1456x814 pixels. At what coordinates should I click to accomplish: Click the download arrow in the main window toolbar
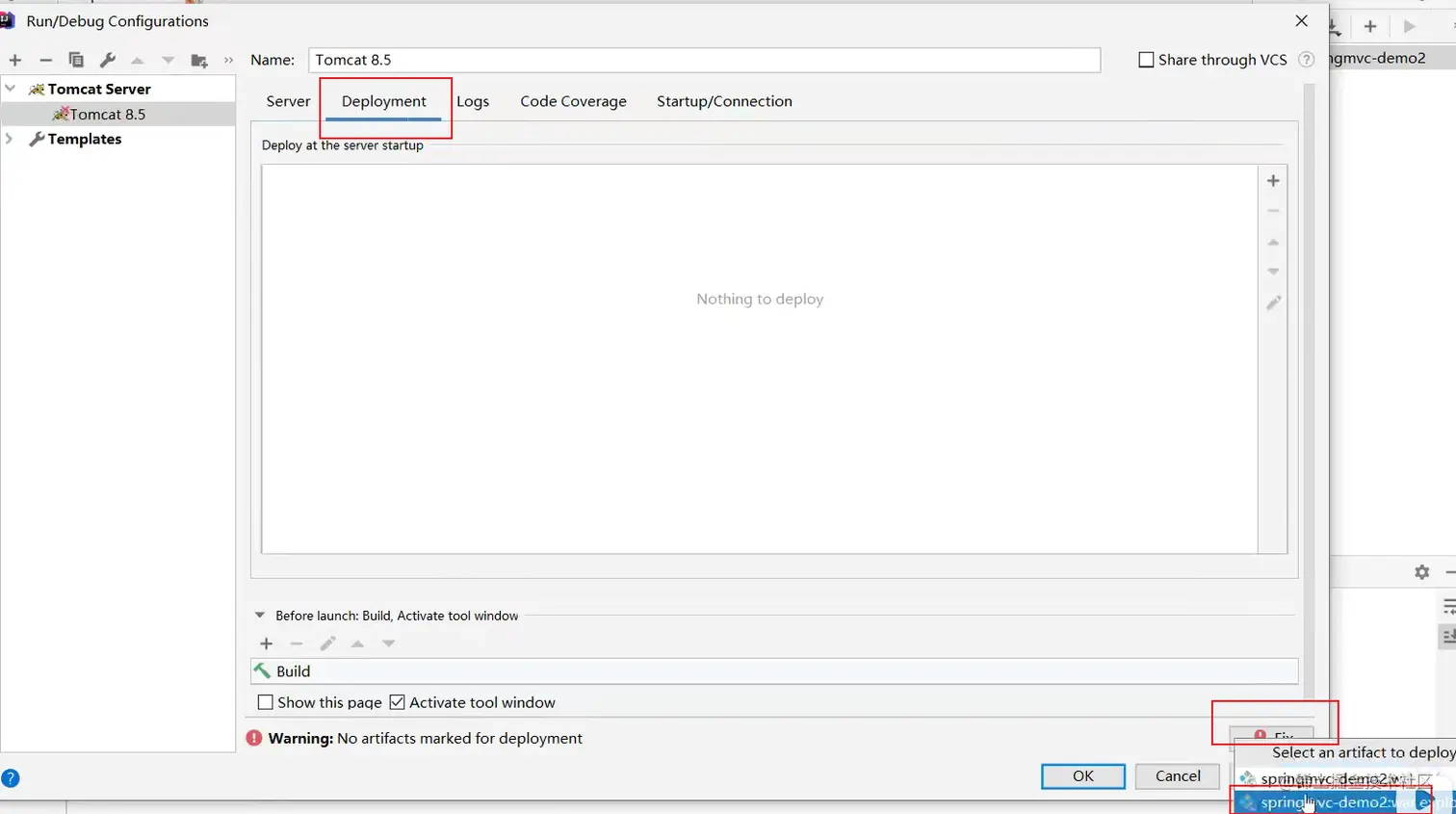point(1335,26)
